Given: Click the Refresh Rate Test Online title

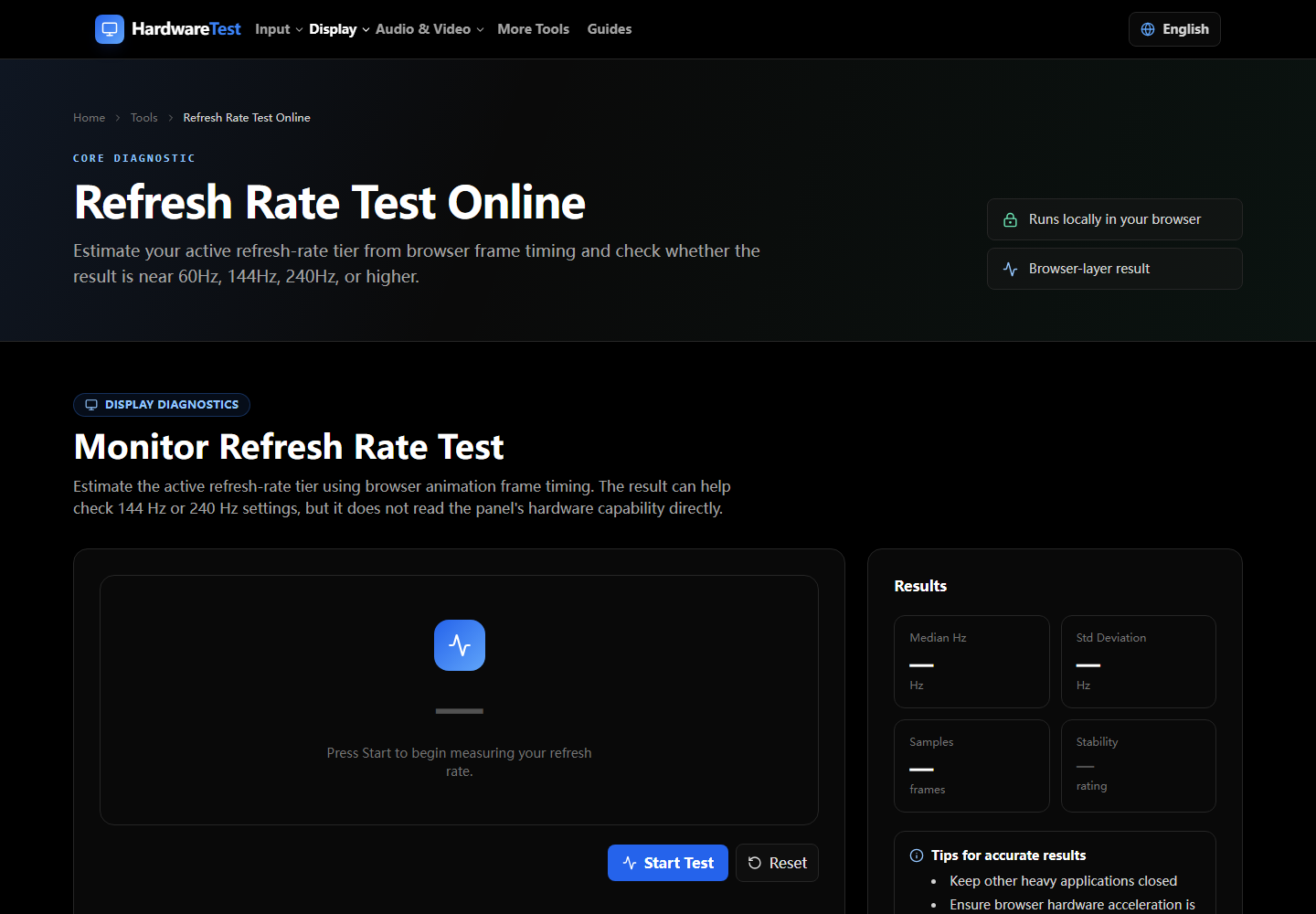Looking at the screenshot, I should (x=330, y=202).
